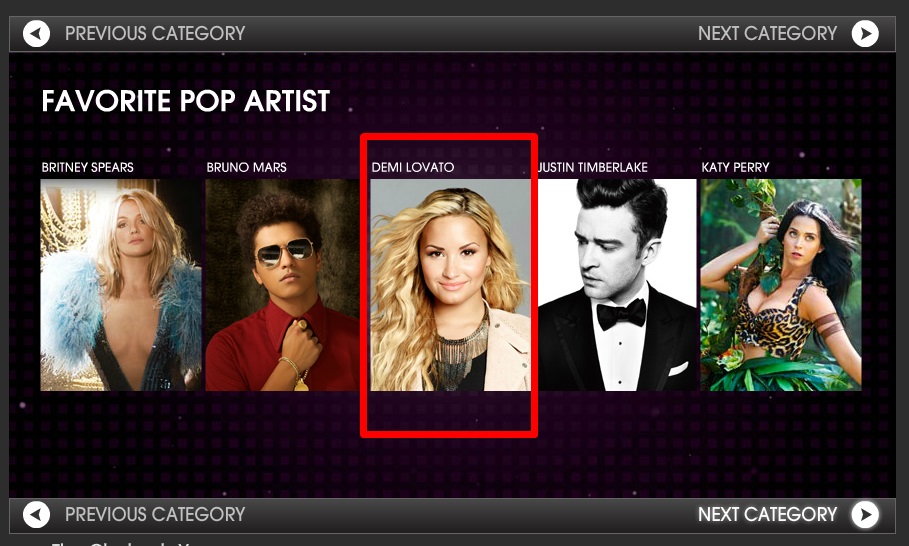Image resolution: width=909 pixels, height=546 pixels.
Task: Click the bottom right next arrow icon
Action: (x=865, y=515)
